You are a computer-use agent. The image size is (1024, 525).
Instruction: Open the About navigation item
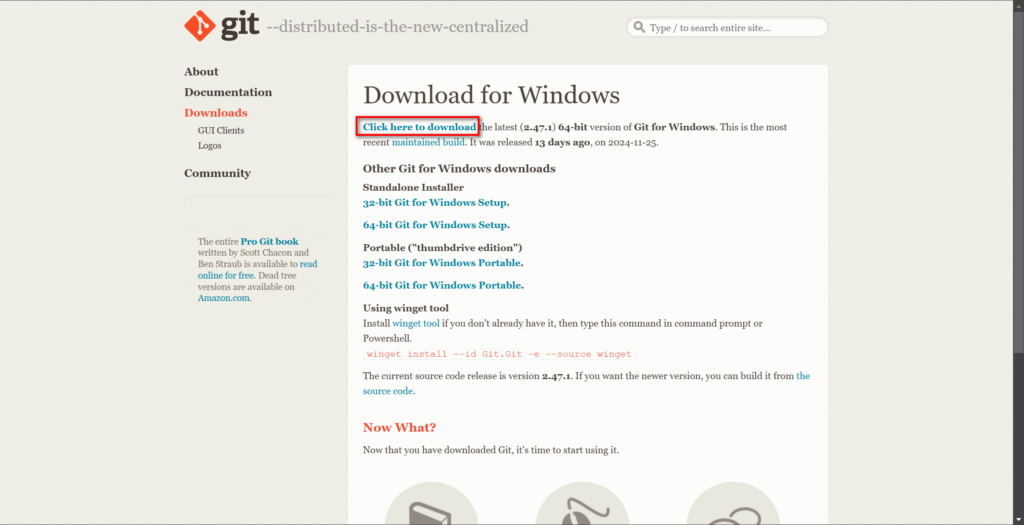pos(201,72)
